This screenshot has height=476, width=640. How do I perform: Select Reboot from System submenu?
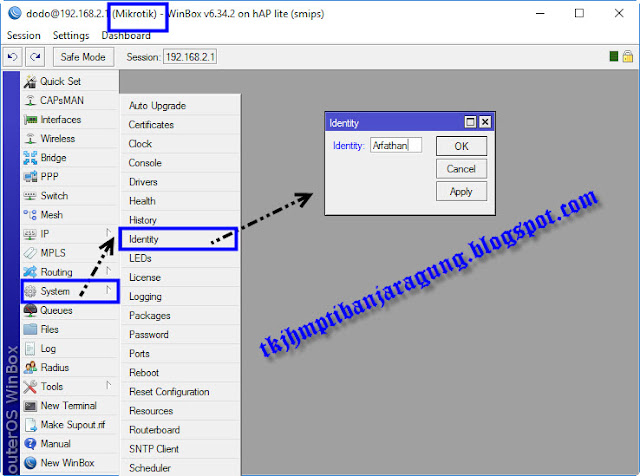pyautogui.click(x=180, y=373)
